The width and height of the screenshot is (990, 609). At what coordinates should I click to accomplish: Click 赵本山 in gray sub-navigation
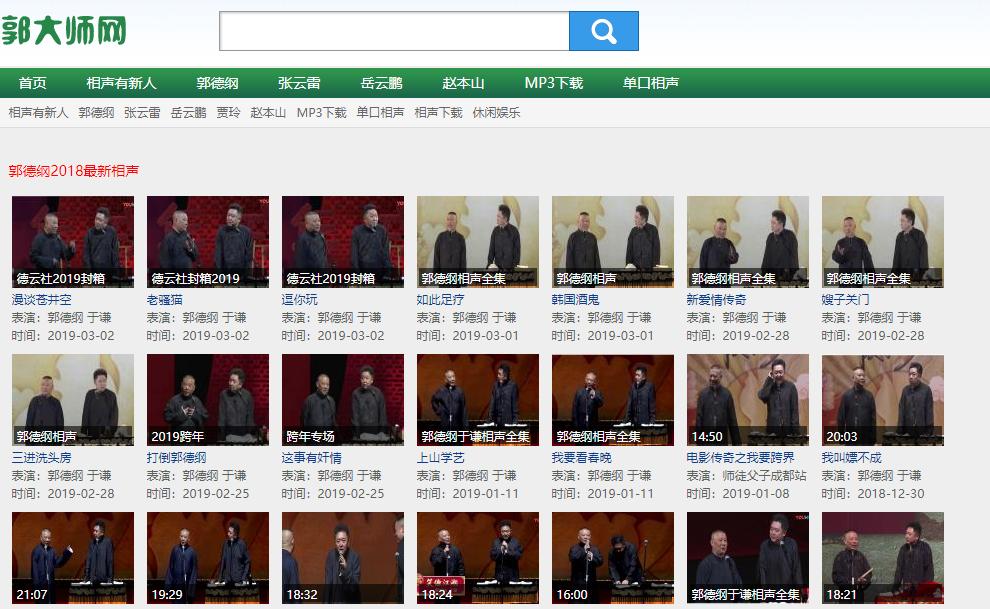[268, 113]
